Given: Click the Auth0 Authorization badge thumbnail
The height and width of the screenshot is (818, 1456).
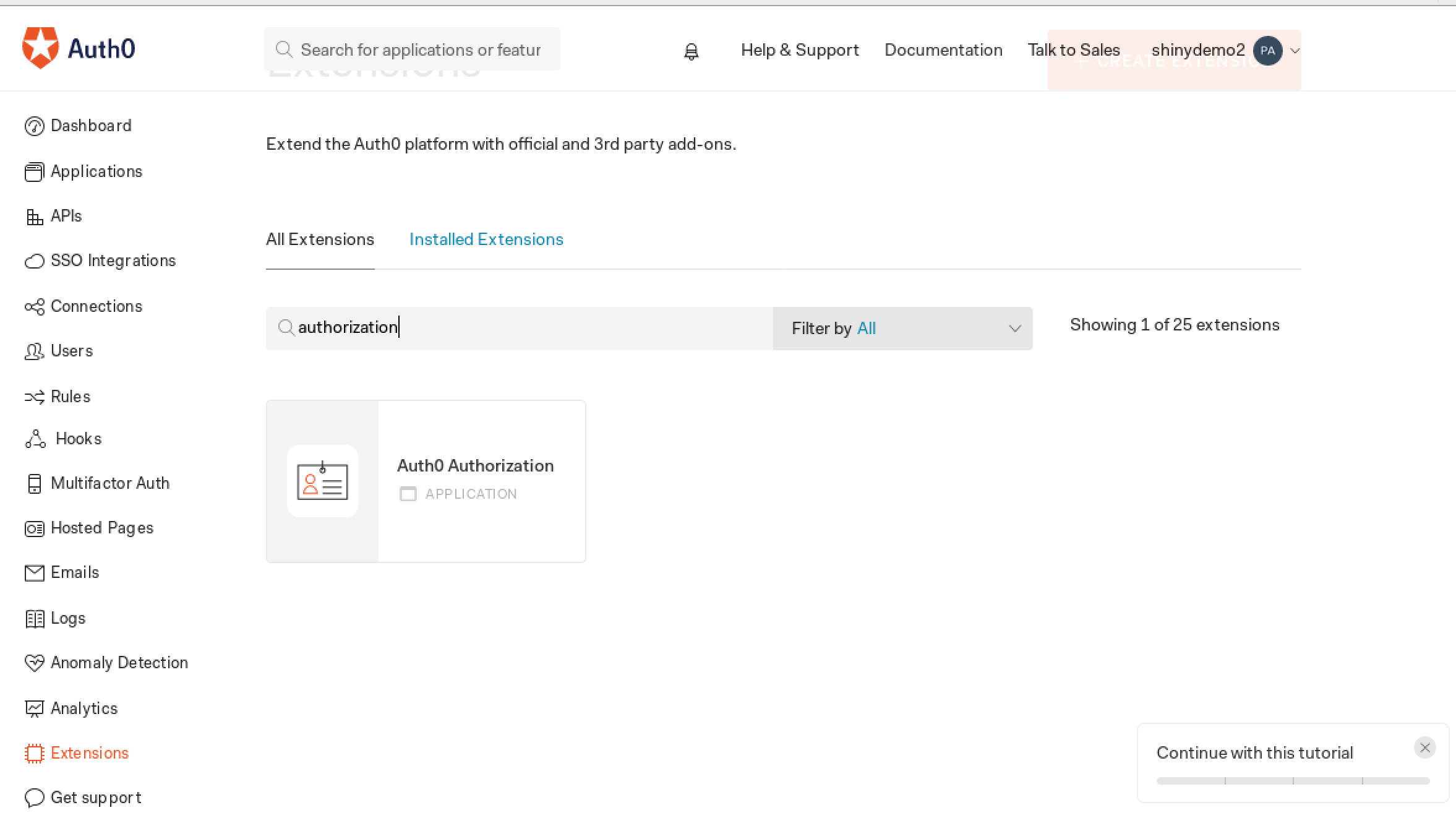Looking at the screenshot, I should 322,481.
